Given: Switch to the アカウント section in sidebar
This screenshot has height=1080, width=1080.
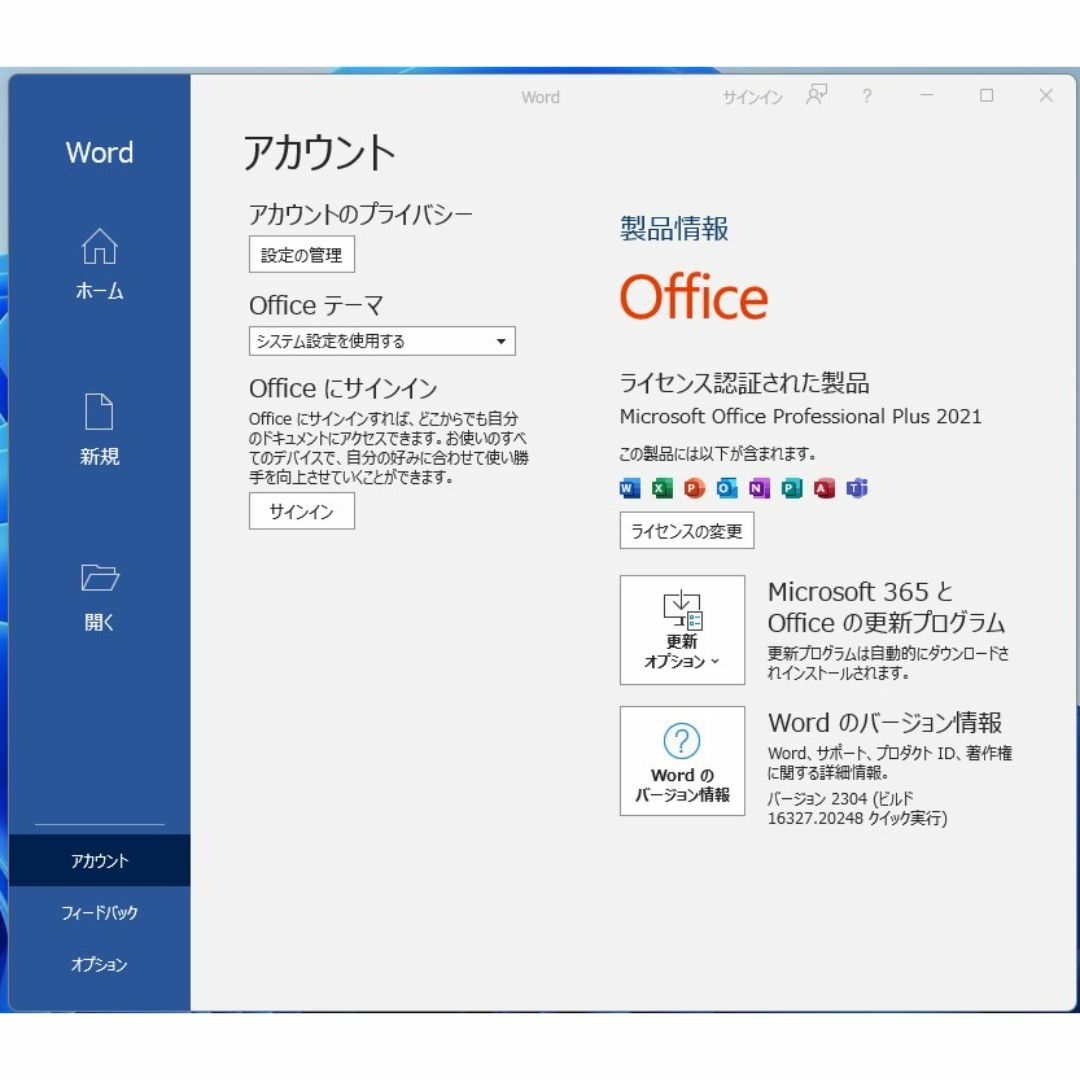Looking at the screenshot, I should [x=97, y=859].
